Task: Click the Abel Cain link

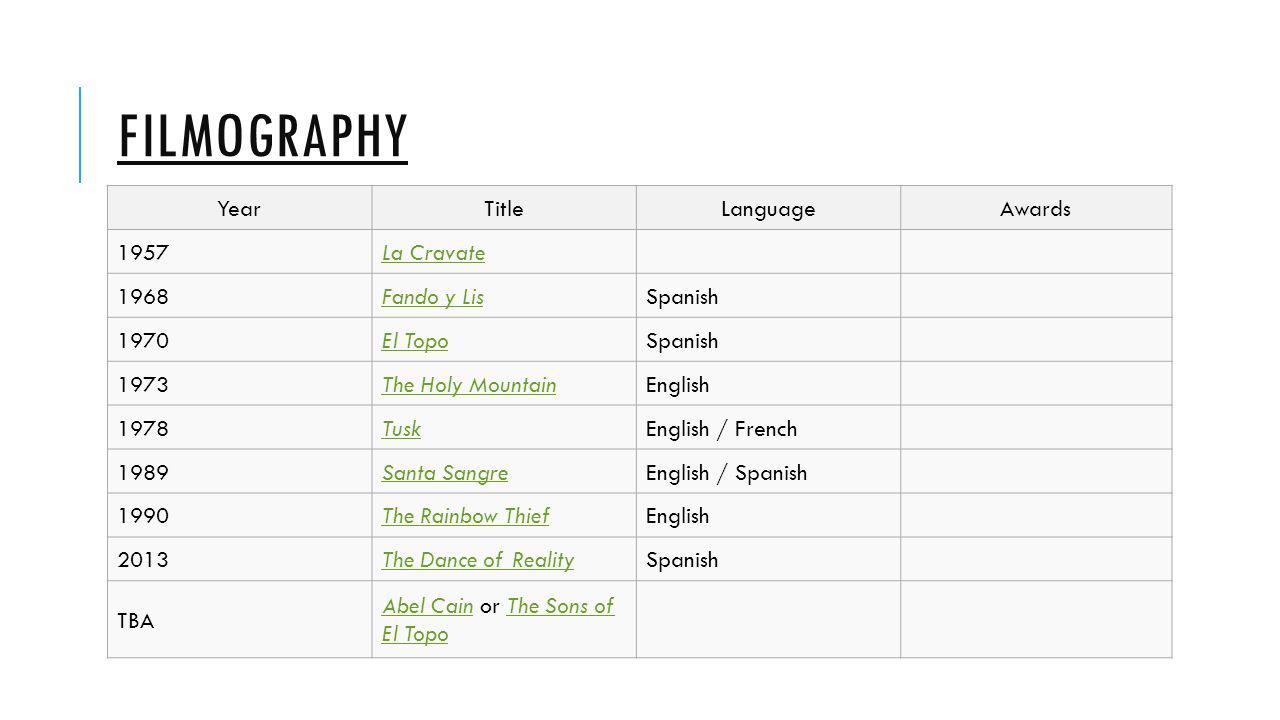Action: coord(427,606)
